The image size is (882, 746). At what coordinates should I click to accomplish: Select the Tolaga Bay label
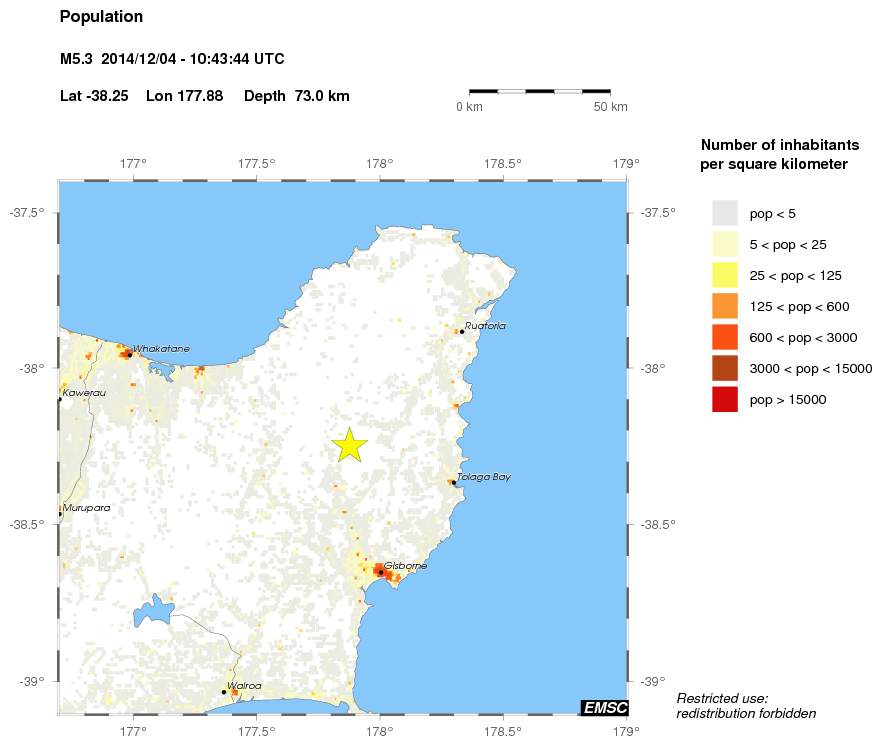coord(484,477)
